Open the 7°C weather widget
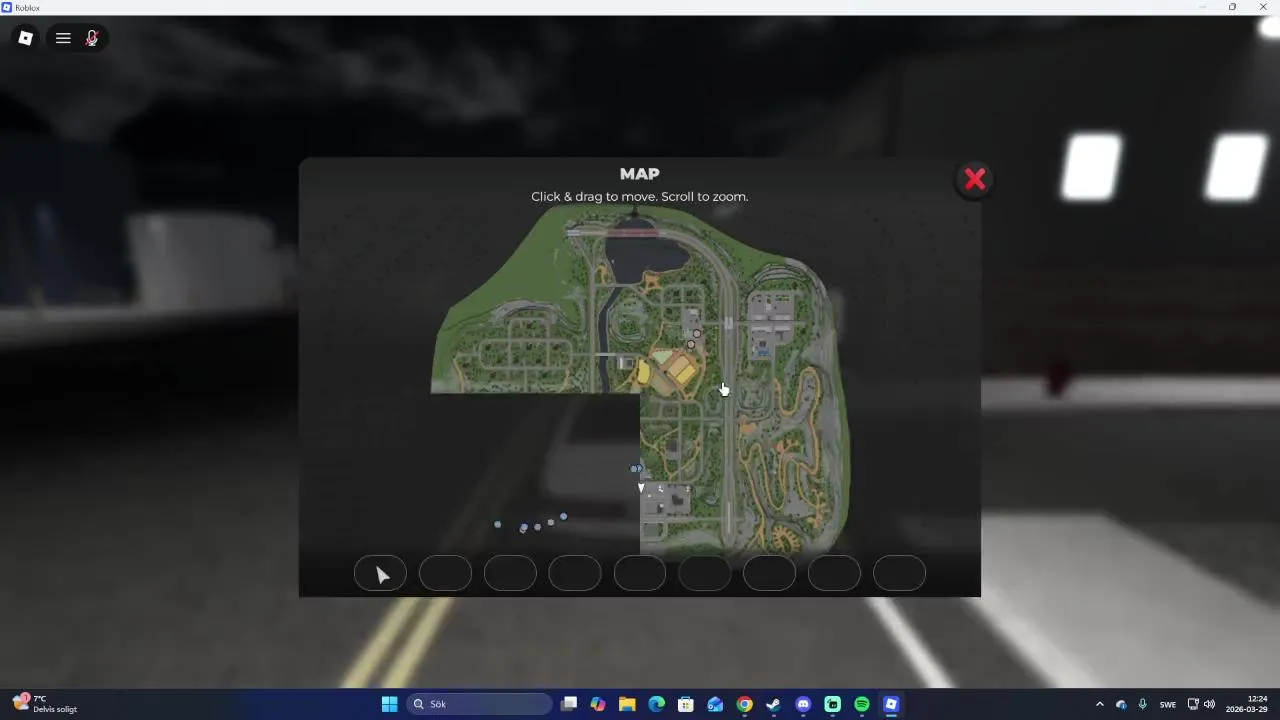This screenshot has height=720, width=1280. click(46, 704)
